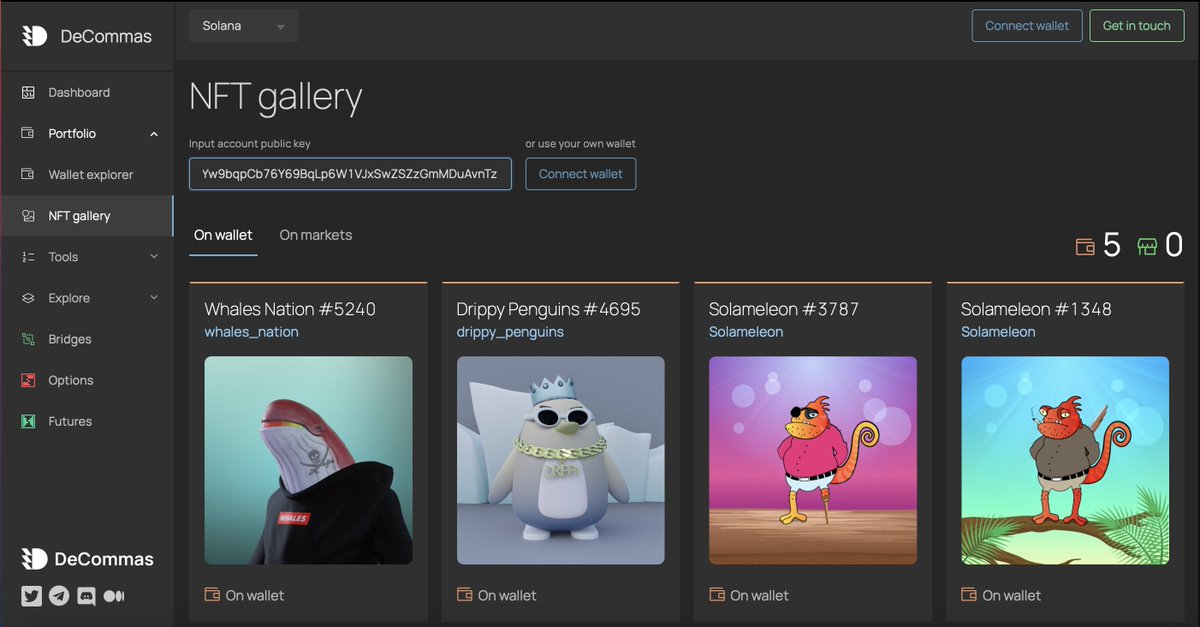The width and height of the screenshot is (1200, 627).
Task: Switch to the On markets tab
Action: (316, 235)
